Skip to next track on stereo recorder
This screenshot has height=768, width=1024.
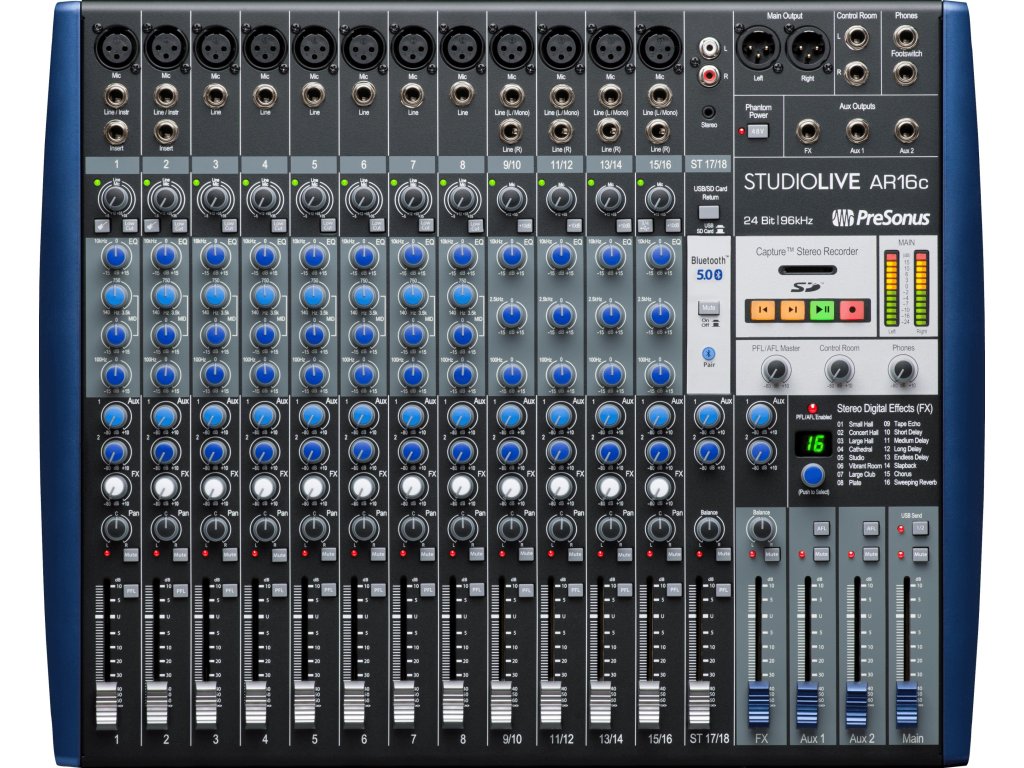792,310
